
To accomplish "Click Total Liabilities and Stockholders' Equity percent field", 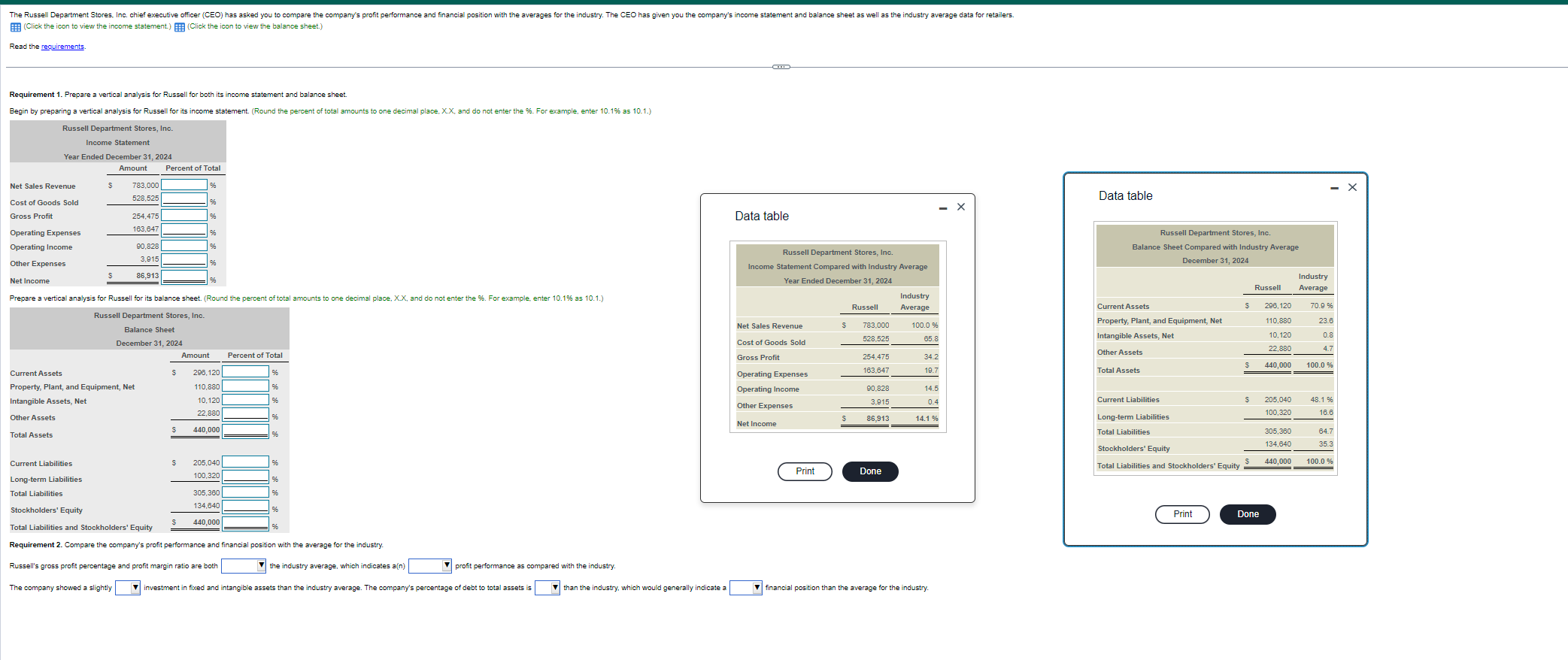I will tap(245, 523).
